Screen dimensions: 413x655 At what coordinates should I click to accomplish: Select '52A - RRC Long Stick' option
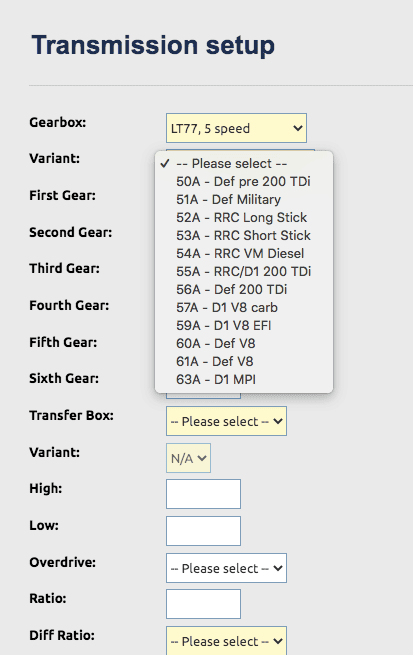244,217
